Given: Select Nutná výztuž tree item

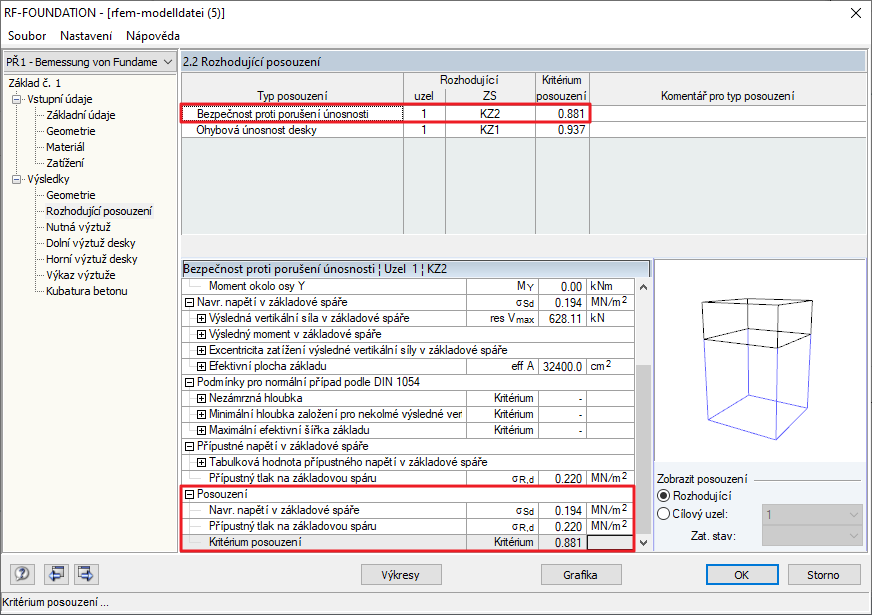Looking at the screenshot, I should coord(78,227).
